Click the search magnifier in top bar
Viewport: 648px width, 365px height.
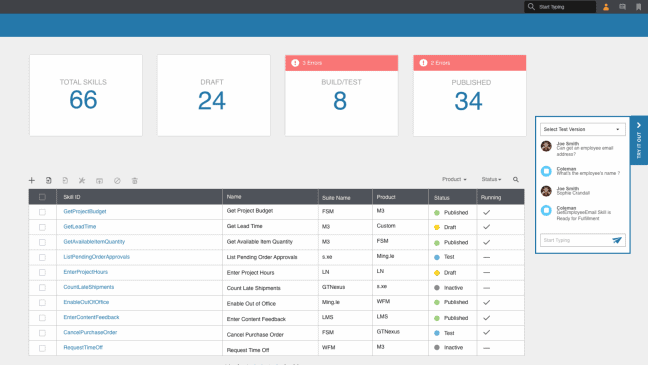531,7
